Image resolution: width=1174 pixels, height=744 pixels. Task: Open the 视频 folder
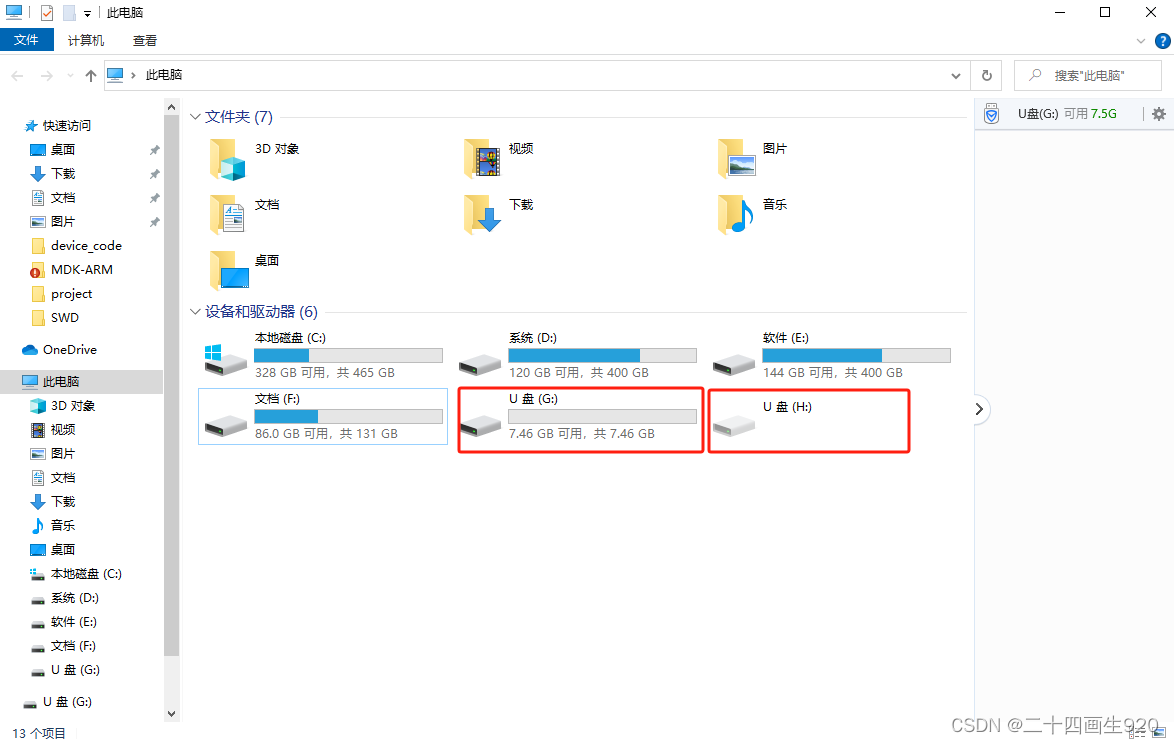coord(481,157)
